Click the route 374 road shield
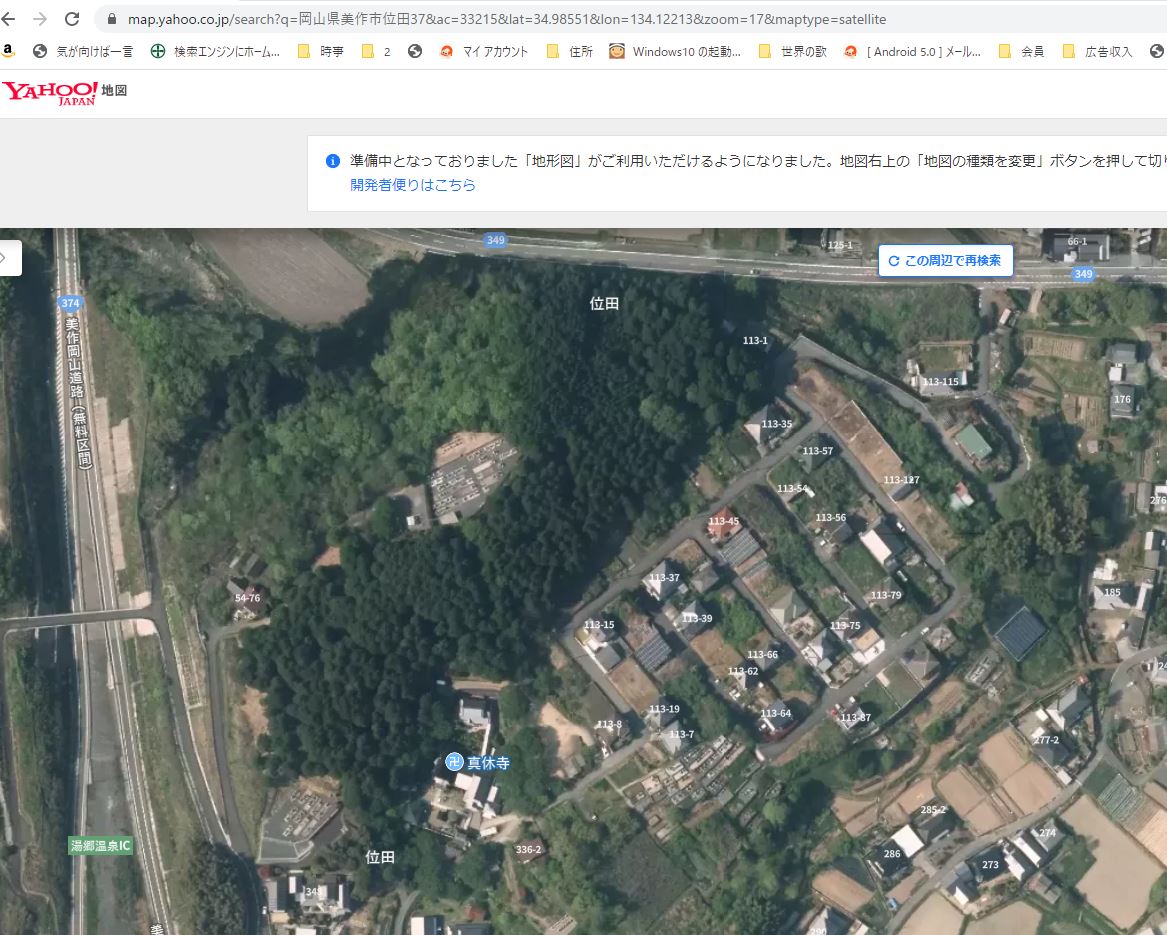 click(69, 303)
